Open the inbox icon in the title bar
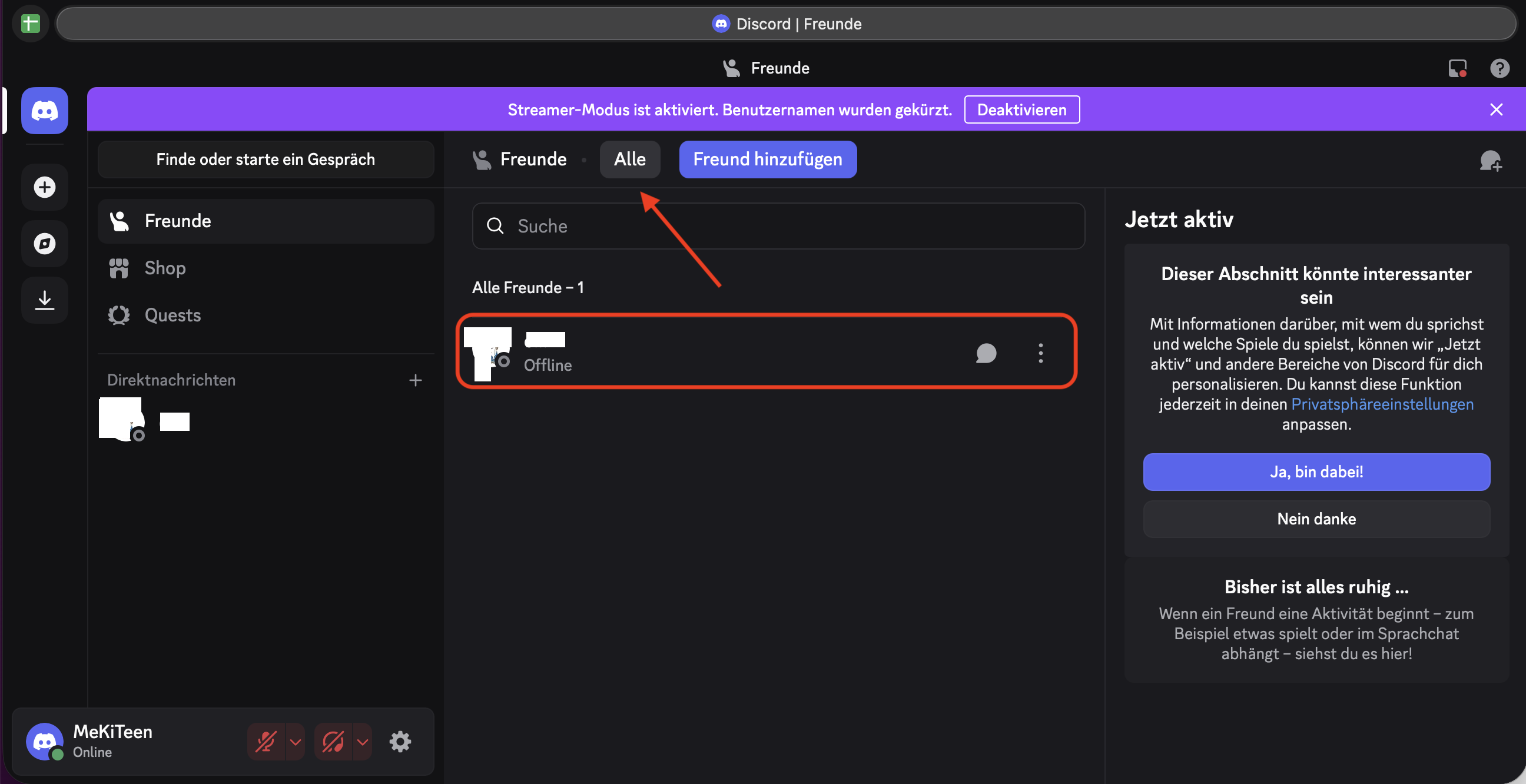Screen dimensions: 1526x784 pos(1457,68)
